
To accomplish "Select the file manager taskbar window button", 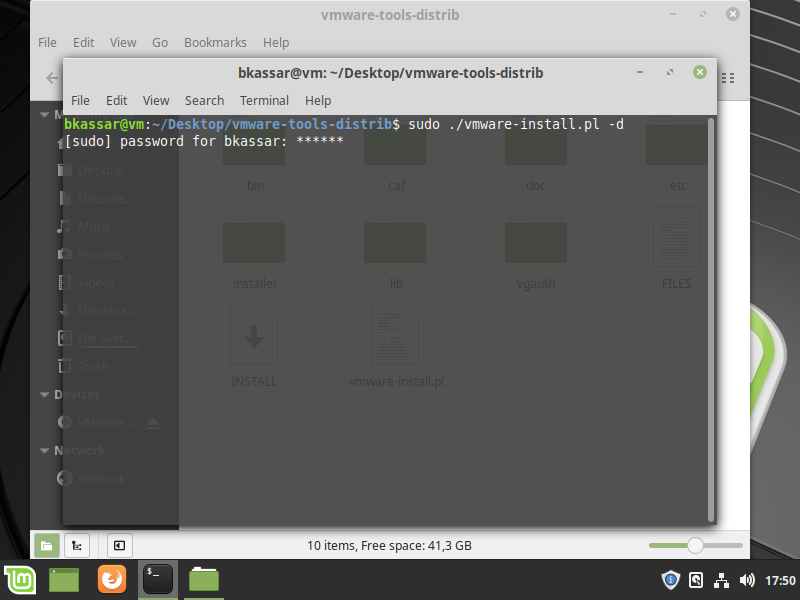I will (x=204, y=580).
